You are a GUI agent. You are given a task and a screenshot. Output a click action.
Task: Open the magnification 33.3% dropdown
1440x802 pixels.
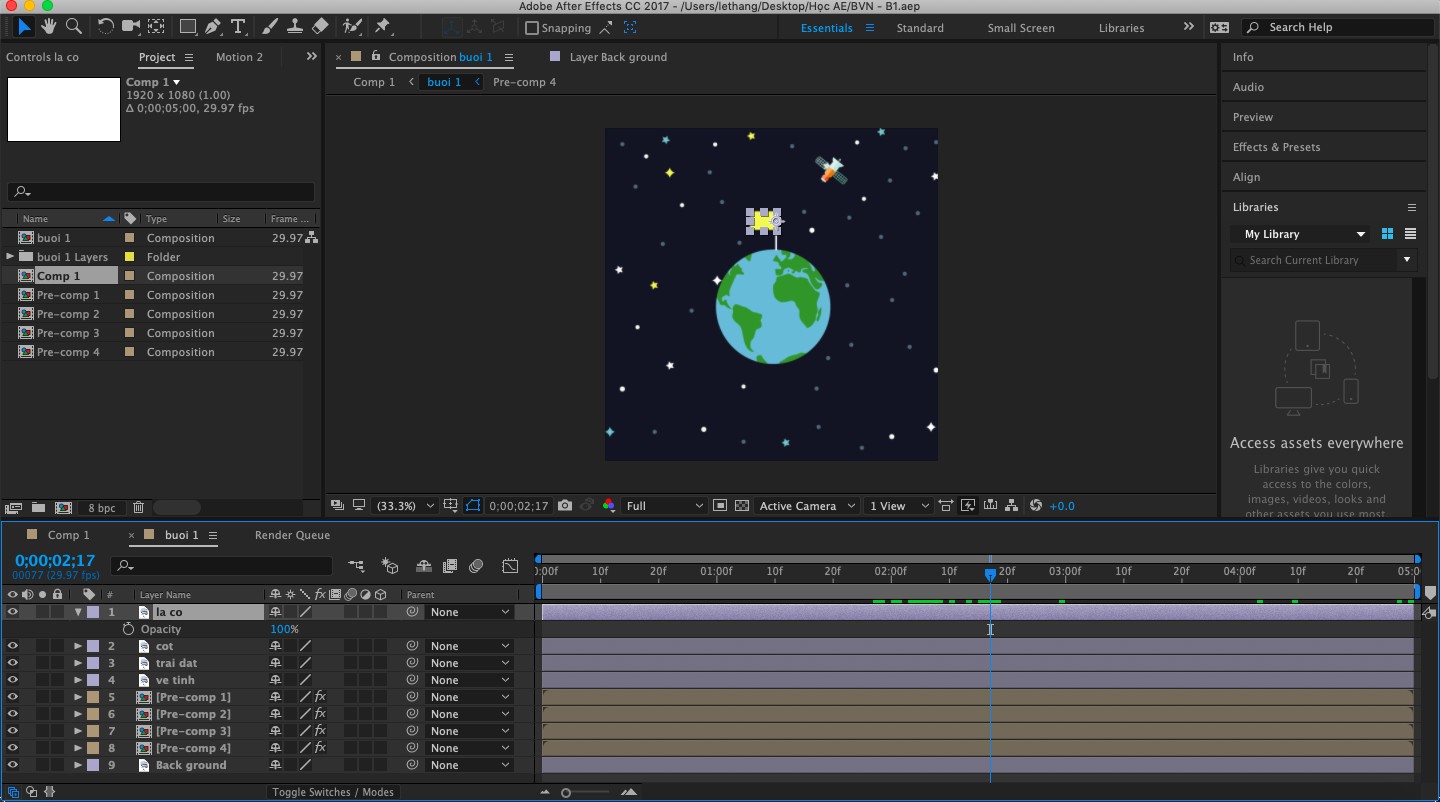click(405, 506)
